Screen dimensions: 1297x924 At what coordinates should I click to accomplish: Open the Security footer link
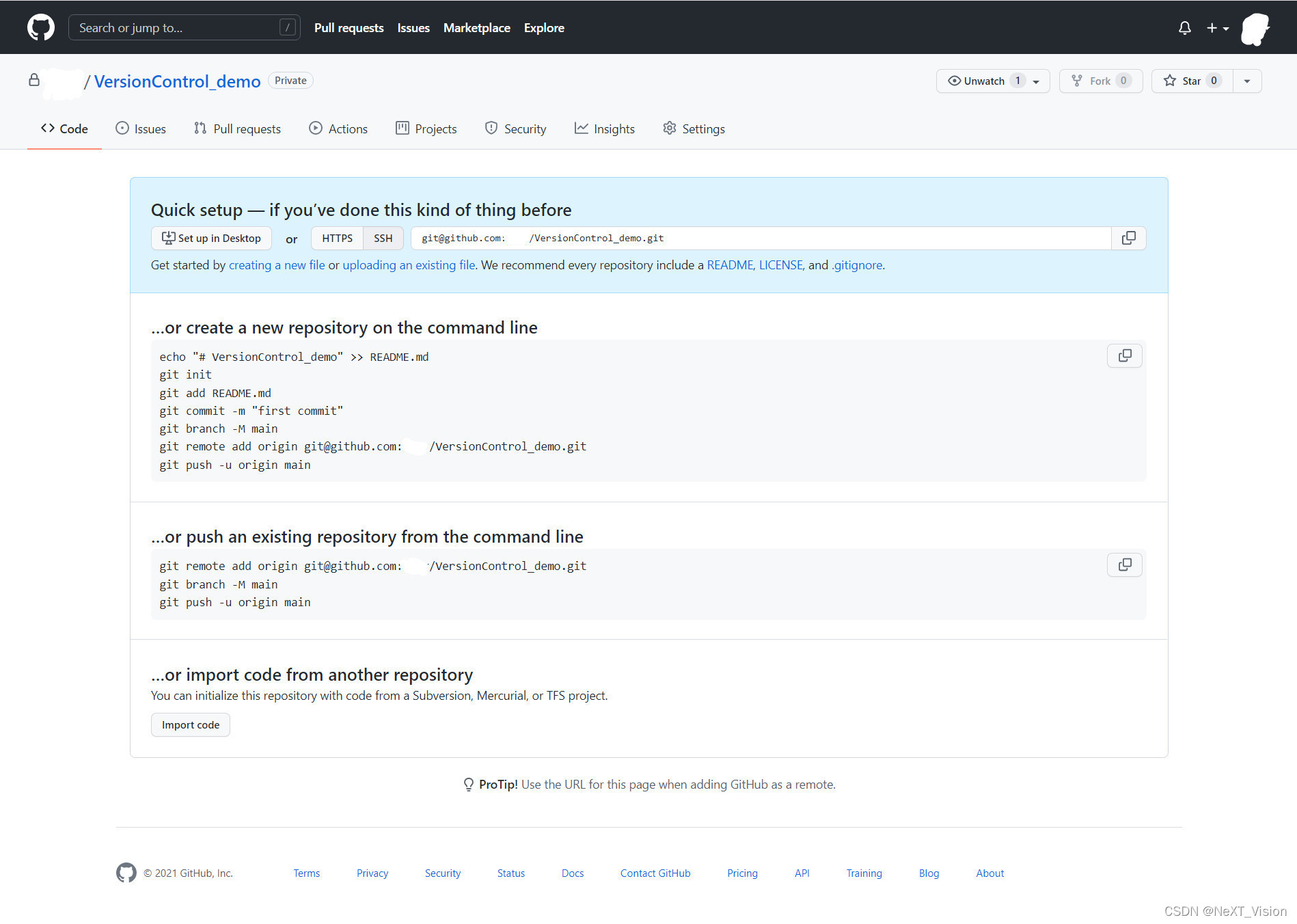click(443, 873)
